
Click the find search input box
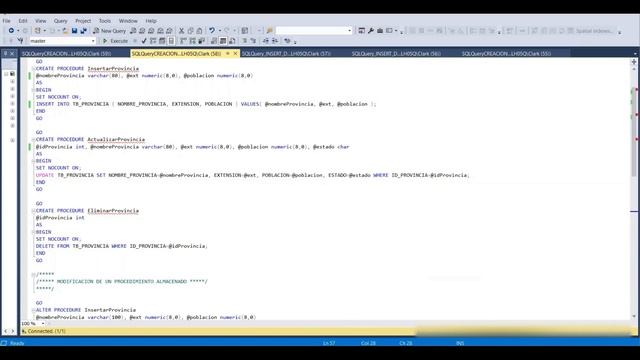311,31
